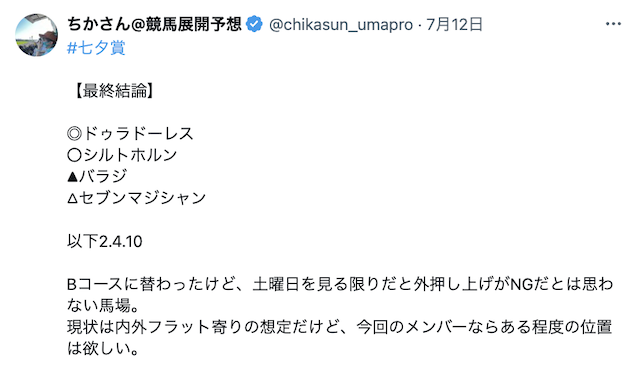Click the △ outline triangle mark
Viewport: 640px width, 368px height.
72,198
